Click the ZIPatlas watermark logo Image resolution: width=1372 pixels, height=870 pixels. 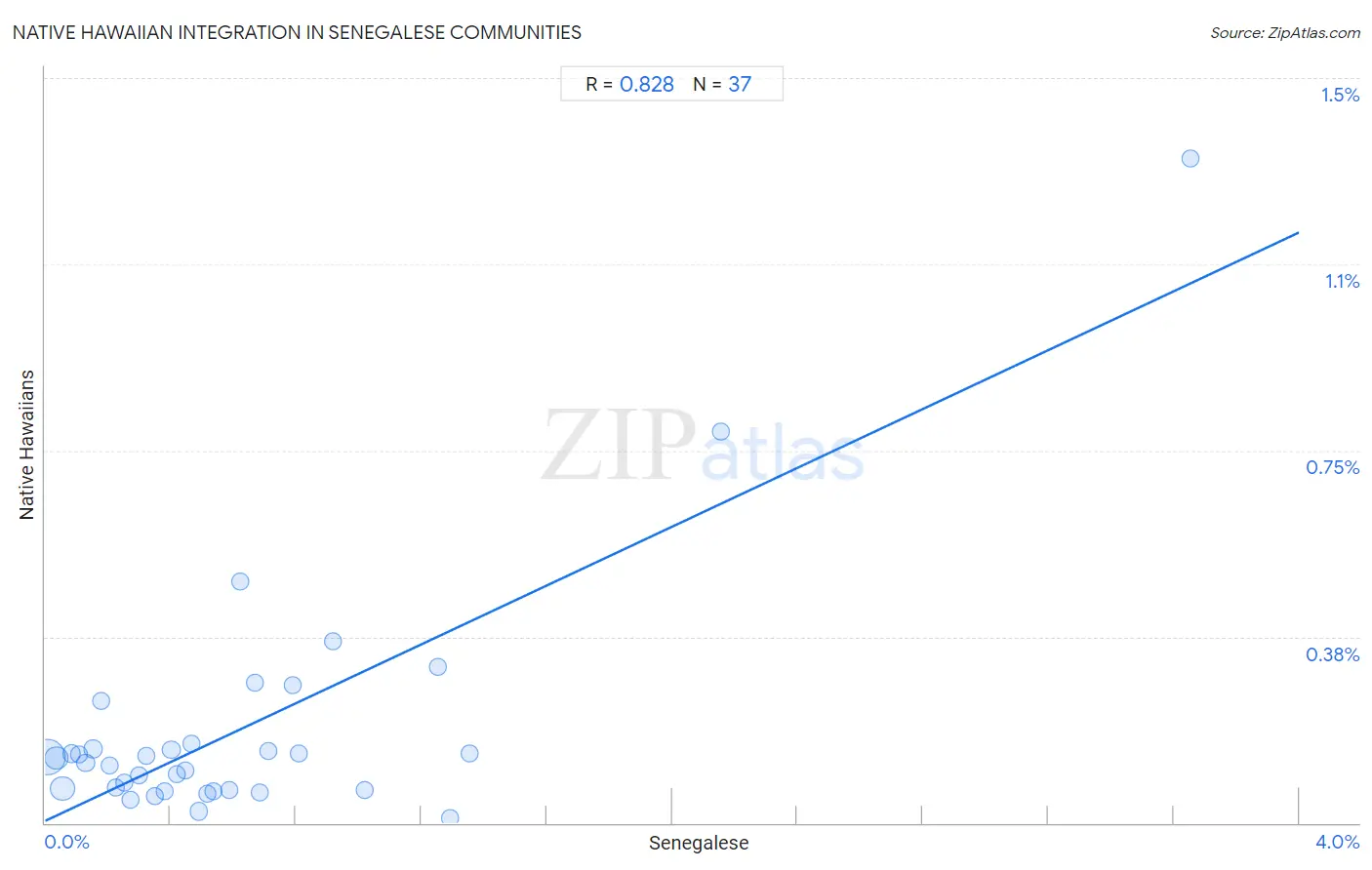tap(703, 446)
